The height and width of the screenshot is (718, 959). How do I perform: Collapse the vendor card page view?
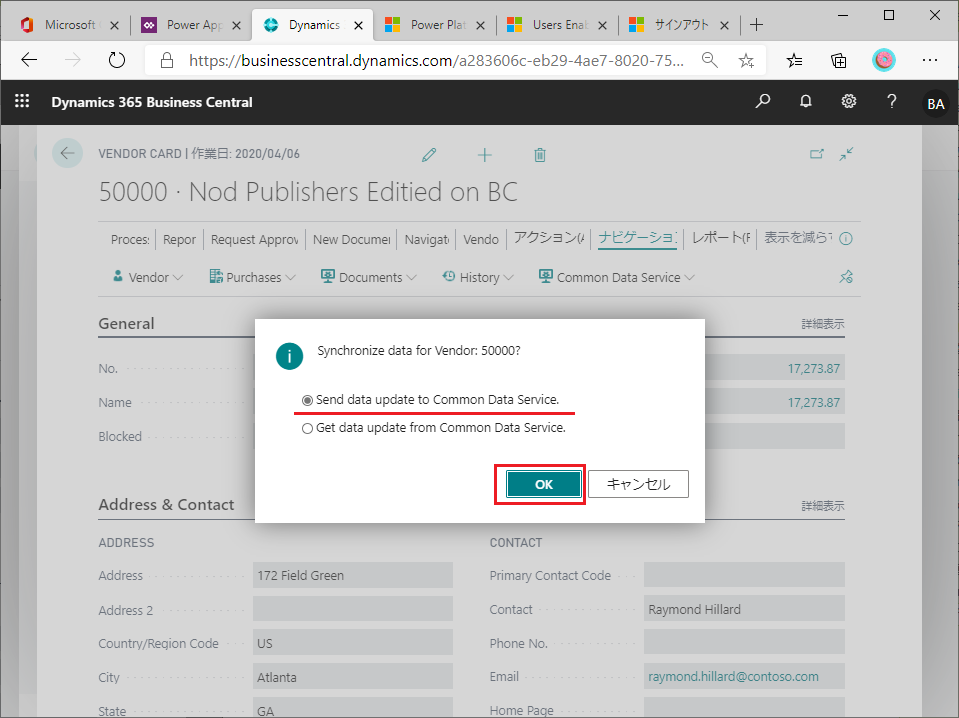tap(846, 154)
